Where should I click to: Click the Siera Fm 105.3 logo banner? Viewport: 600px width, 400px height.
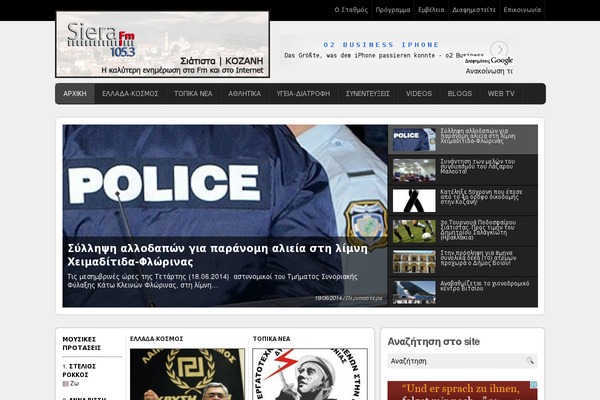click(163, 44)
